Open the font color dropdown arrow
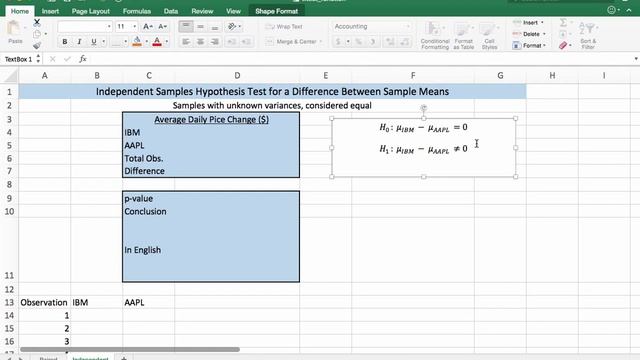This screenshot has width=640, height=360. pos(166,42)
